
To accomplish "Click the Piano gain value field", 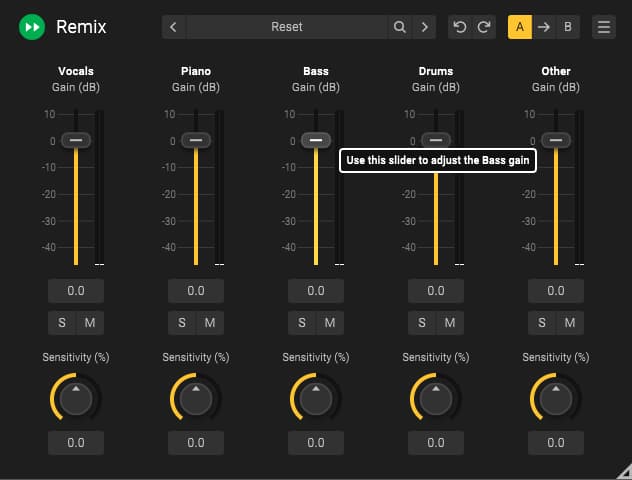I will pyautogui.click(x=196, y=291).
